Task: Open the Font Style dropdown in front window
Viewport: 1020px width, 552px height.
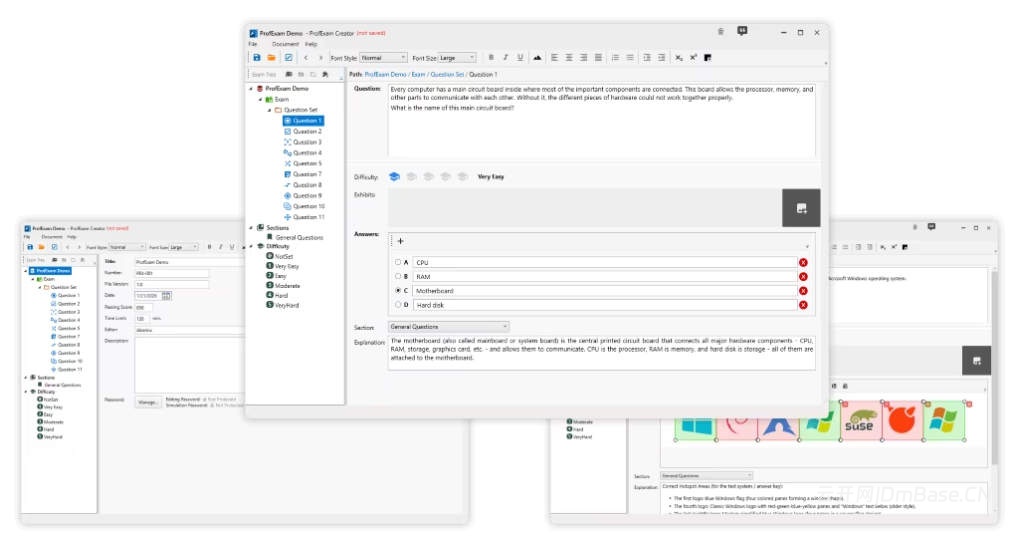Action: 384,58
